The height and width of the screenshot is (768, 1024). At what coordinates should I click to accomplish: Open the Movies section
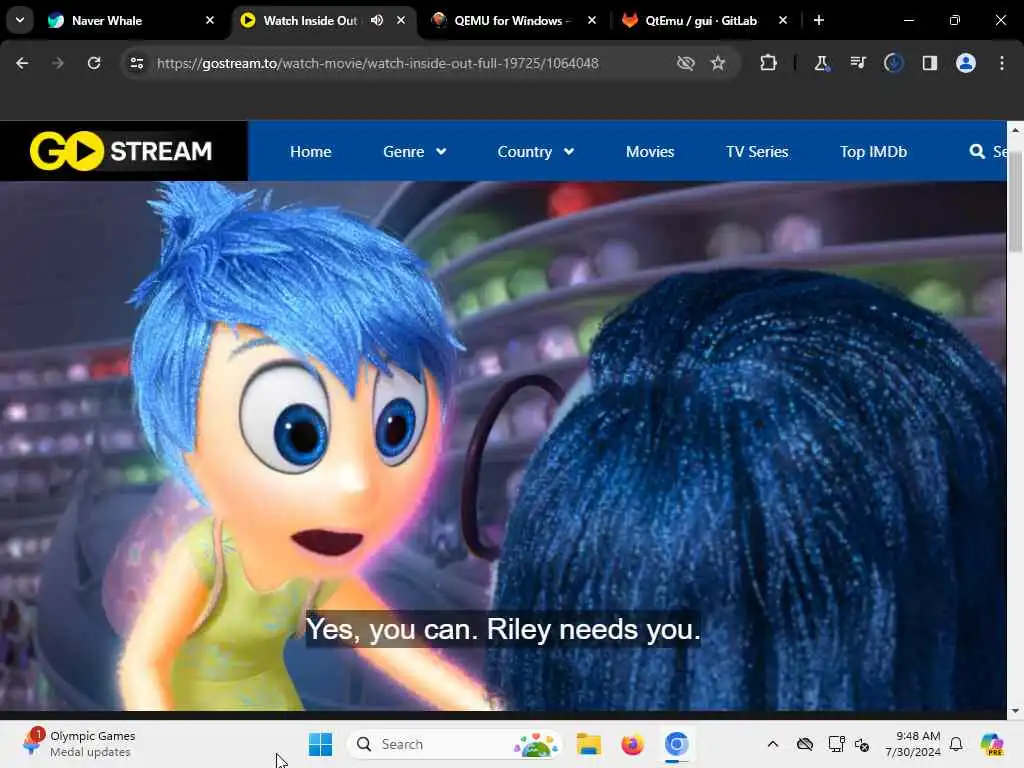coord(650,152)
